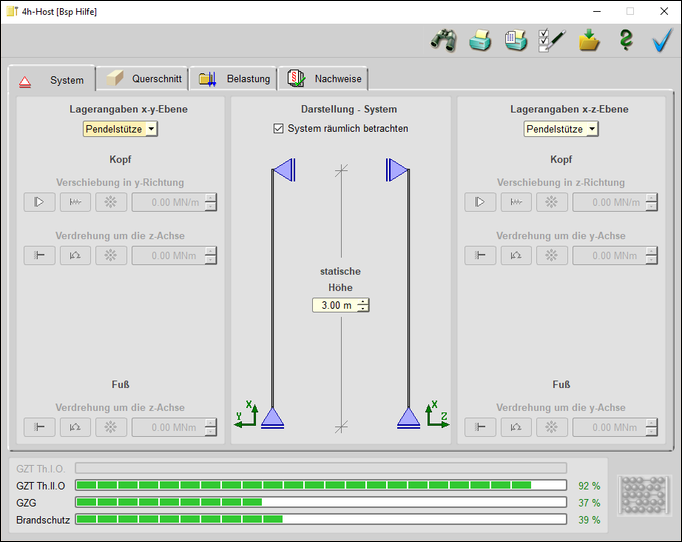Open Pendelstütze dropdown for x-y-Ebene
682x542 pixels.
click(x=151, y=129)
